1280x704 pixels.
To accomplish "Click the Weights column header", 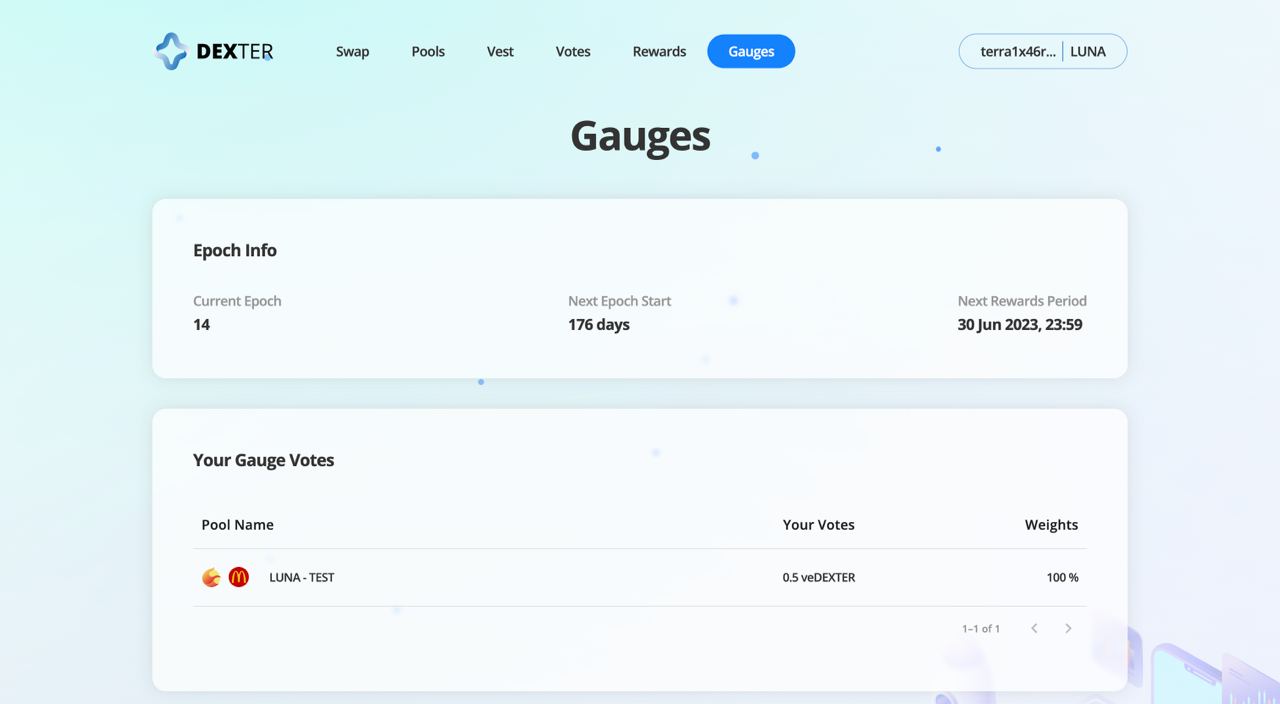I will click(x=1051, y=524).
